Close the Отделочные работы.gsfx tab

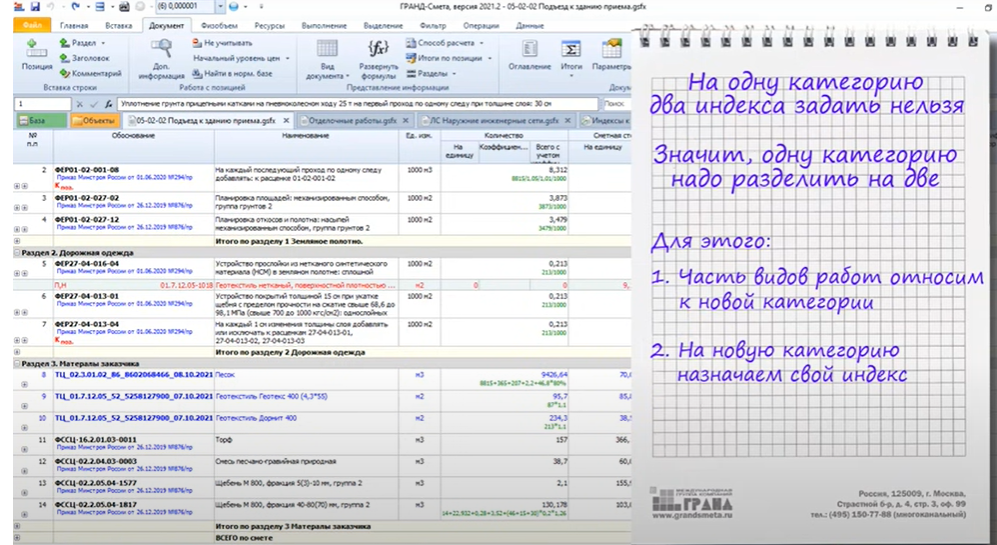(x=406, y=120)
